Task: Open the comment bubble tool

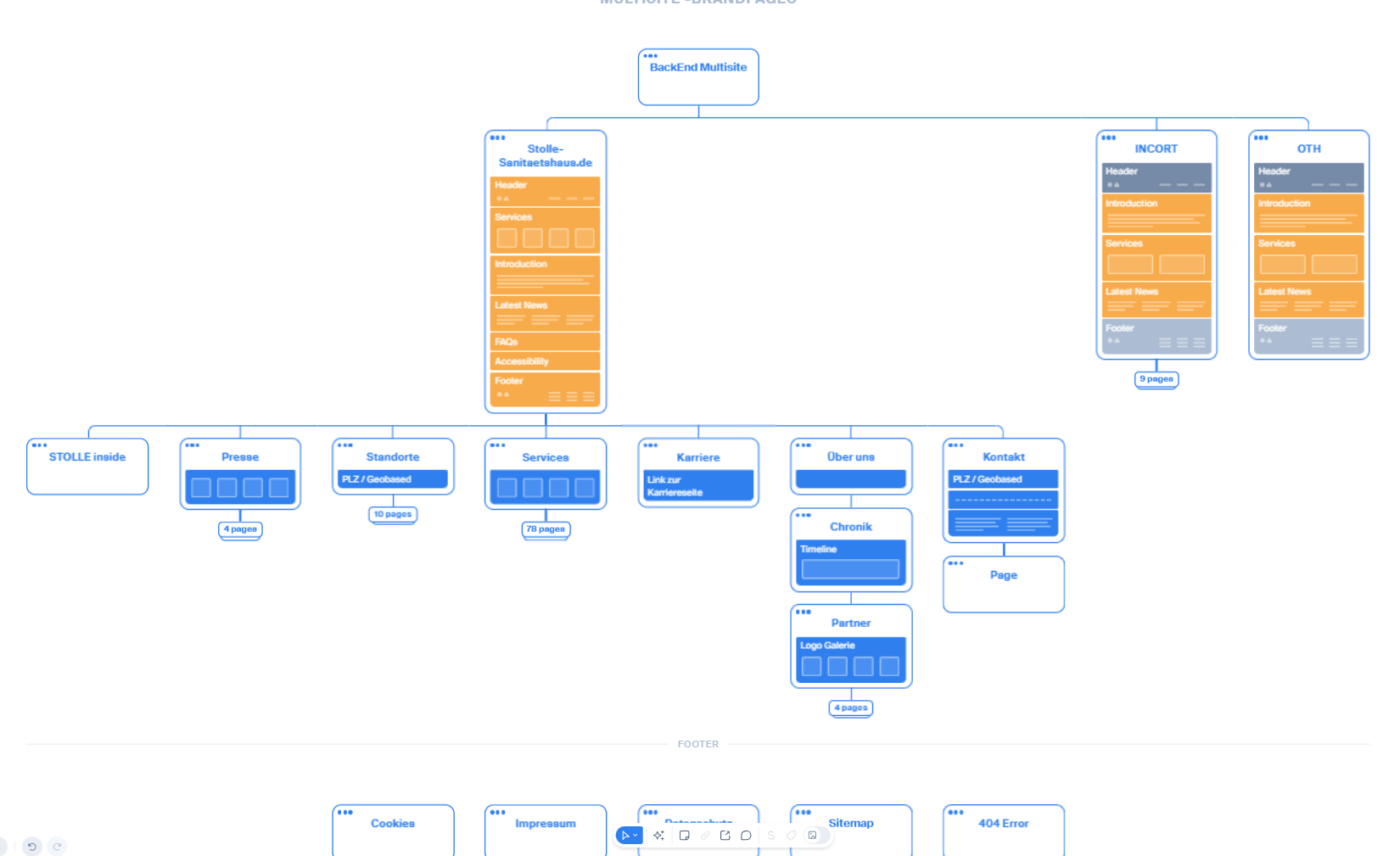Action: click(x=746, y=836)
